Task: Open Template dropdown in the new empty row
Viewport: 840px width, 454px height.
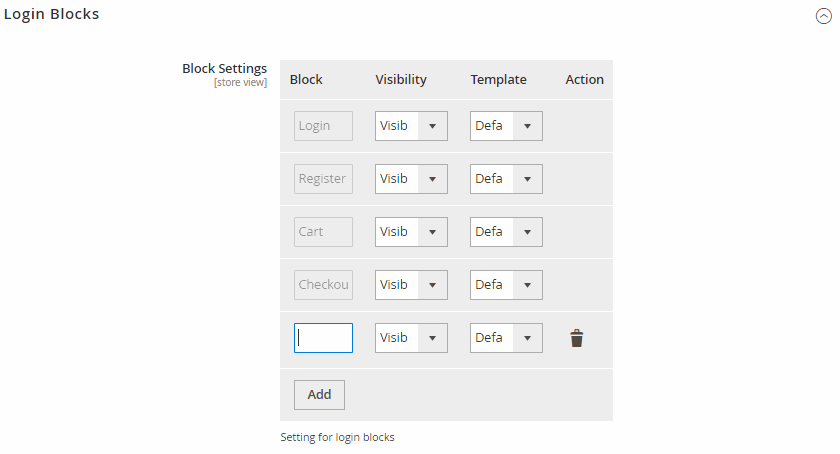Action: (506, 338)
